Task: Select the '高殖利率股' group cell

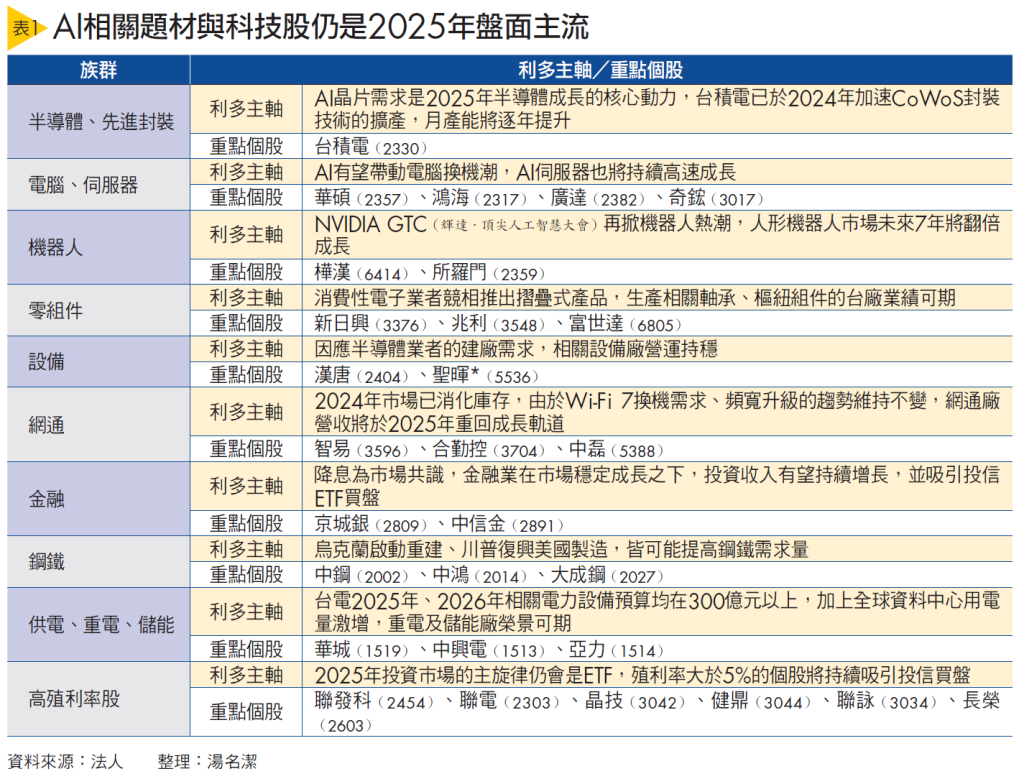Action: point(99,699)
